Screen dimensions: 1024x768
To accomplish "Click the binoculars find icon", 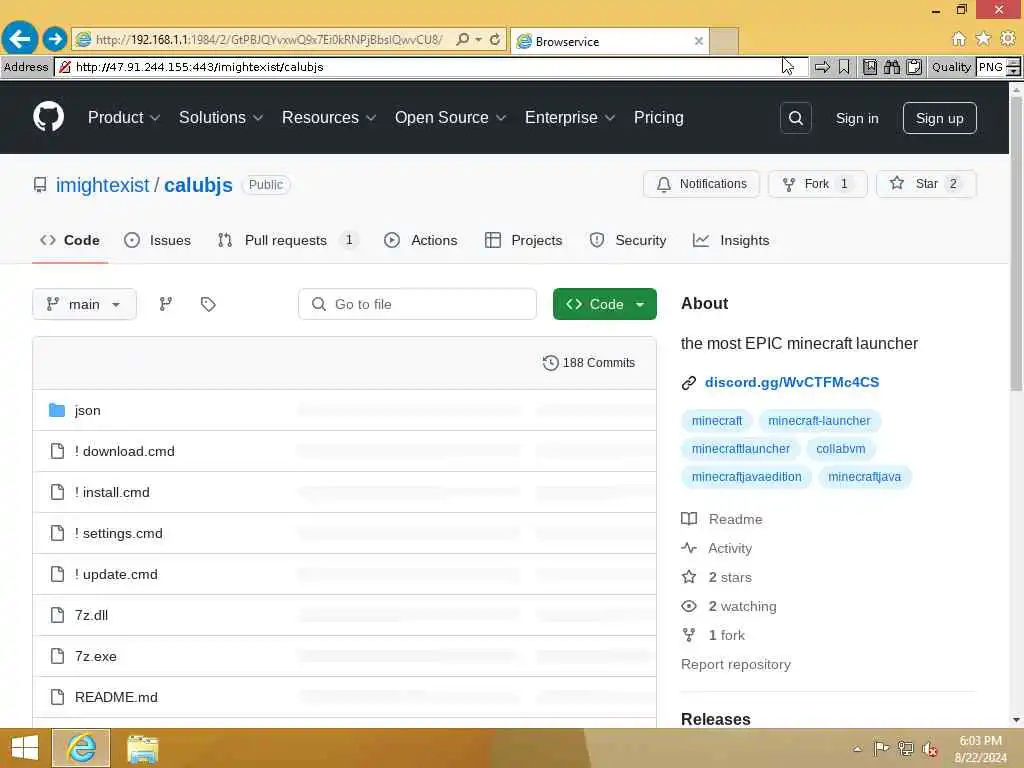I will tap(892, 67).
